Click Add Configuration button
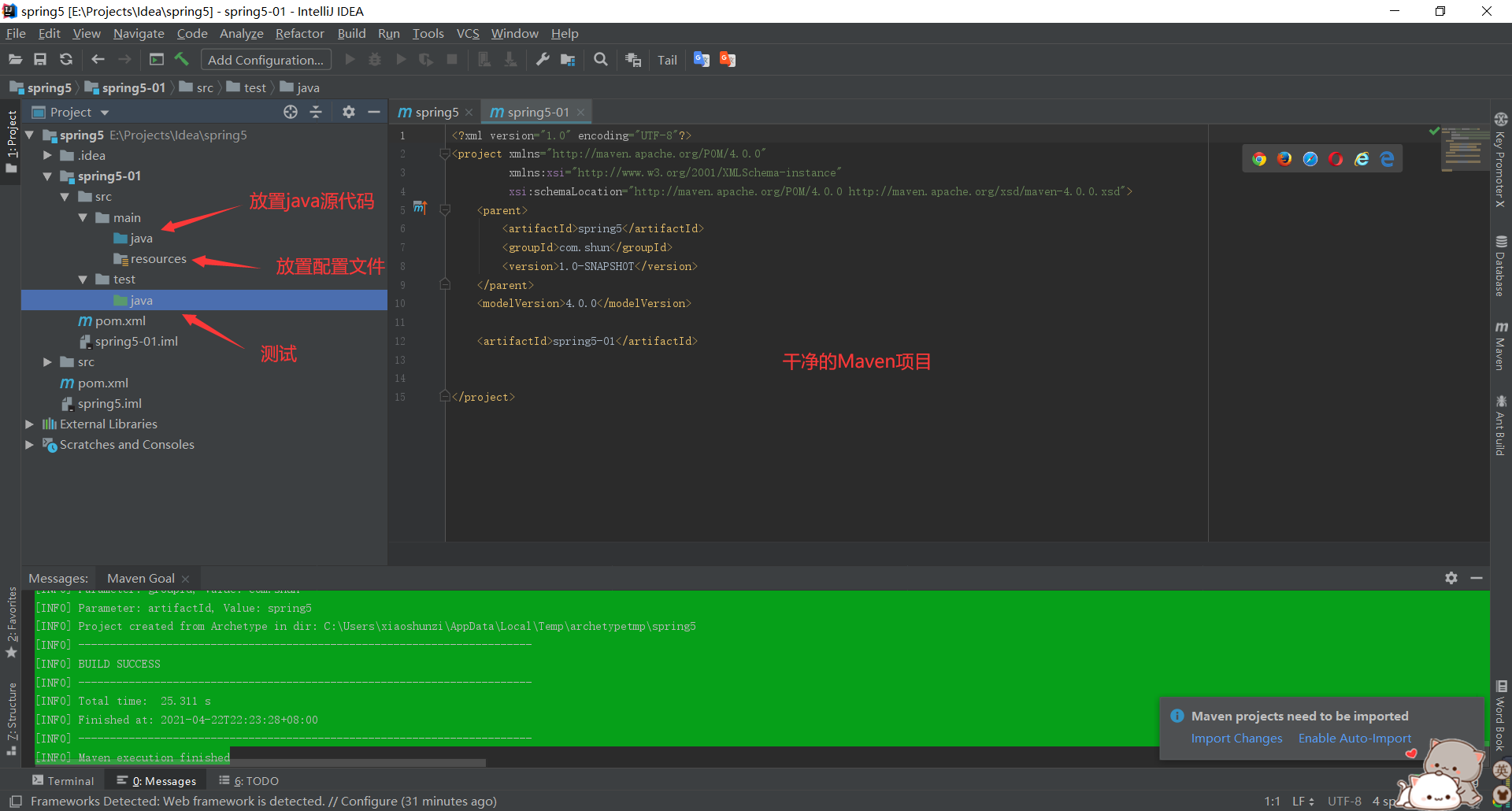Image resolution: width=1512 pixels, height=811 pixels. [265, 60]
